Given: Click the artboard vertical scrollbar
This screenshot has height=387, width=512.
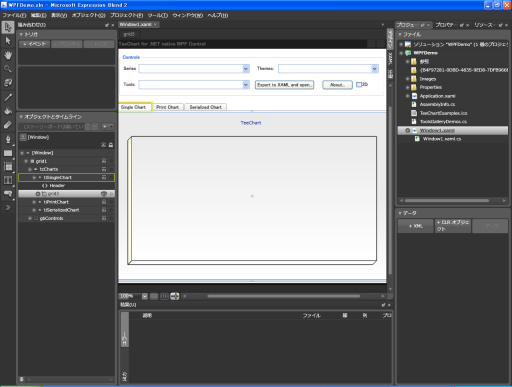Looking at the screenshot, I should 390,190.
